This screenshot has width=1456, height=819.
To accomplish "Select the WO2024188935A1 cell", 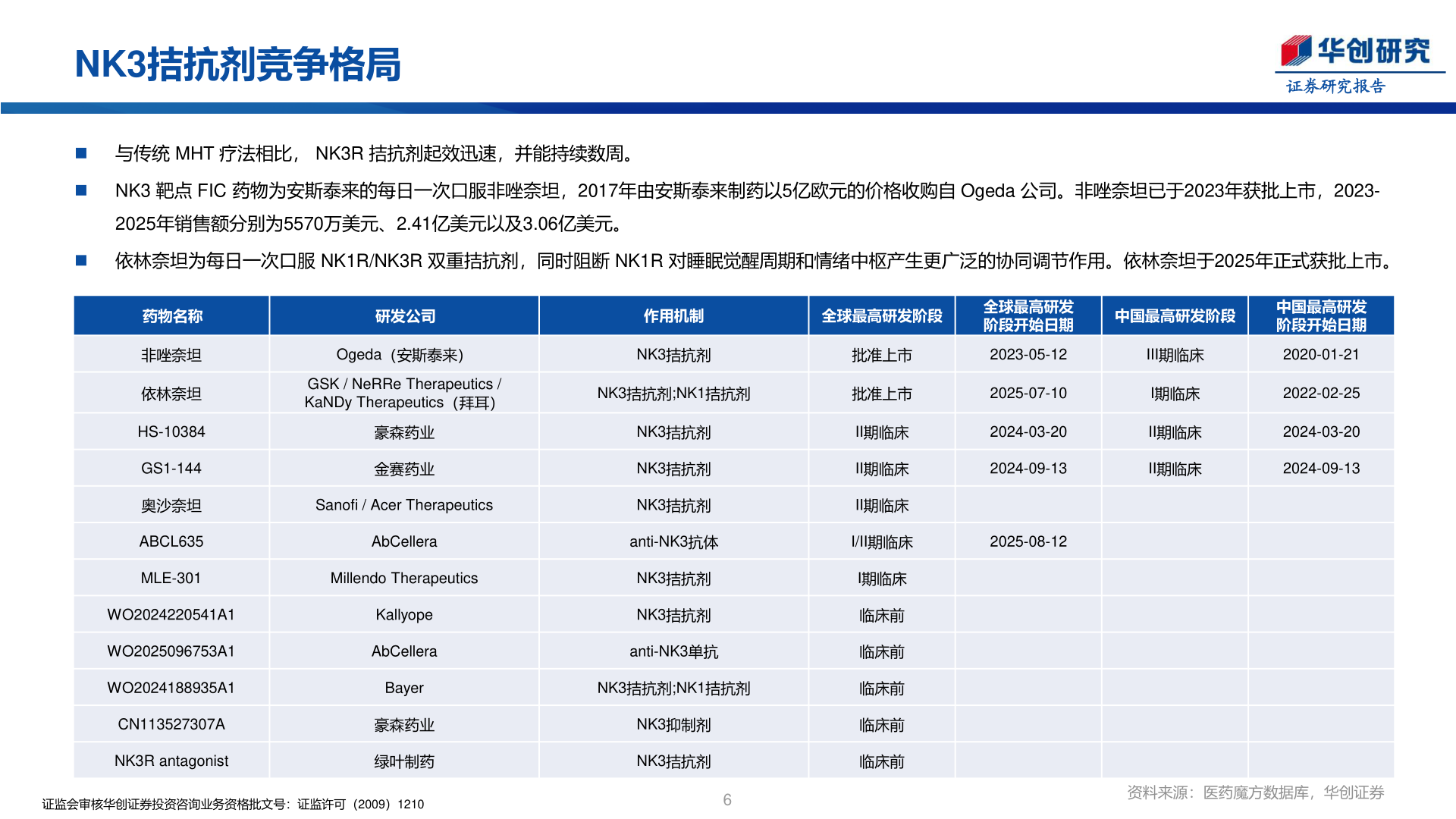I will (171, 688).
